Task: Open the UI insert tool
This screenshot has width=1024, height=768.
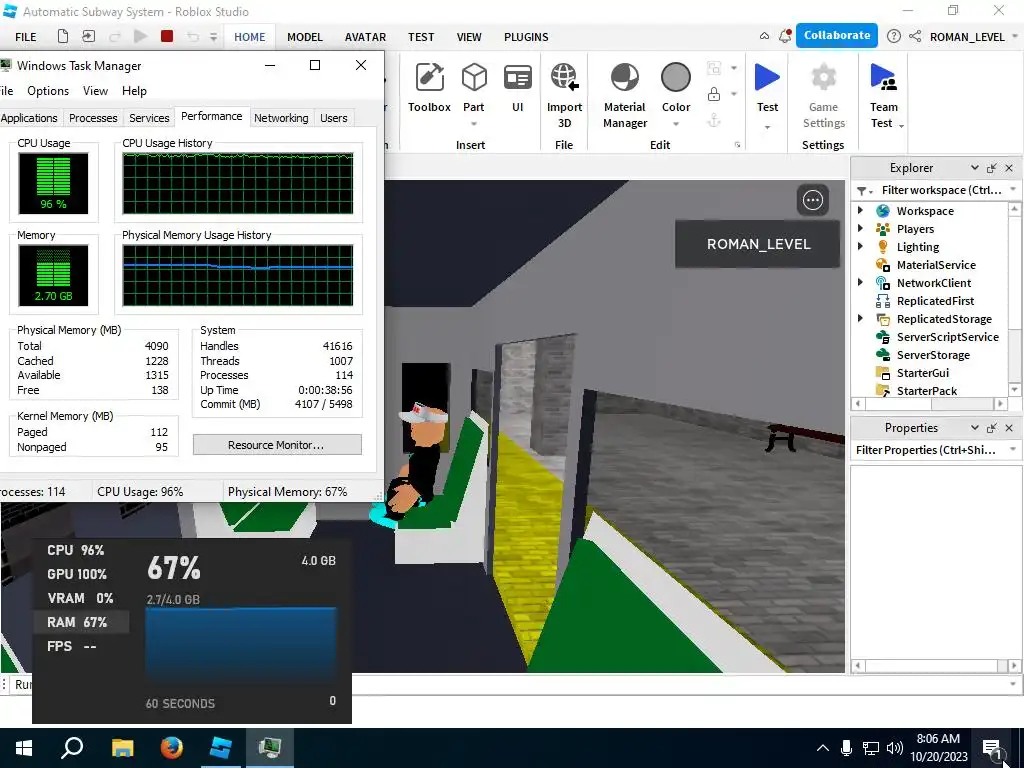Action: point(517,88)
